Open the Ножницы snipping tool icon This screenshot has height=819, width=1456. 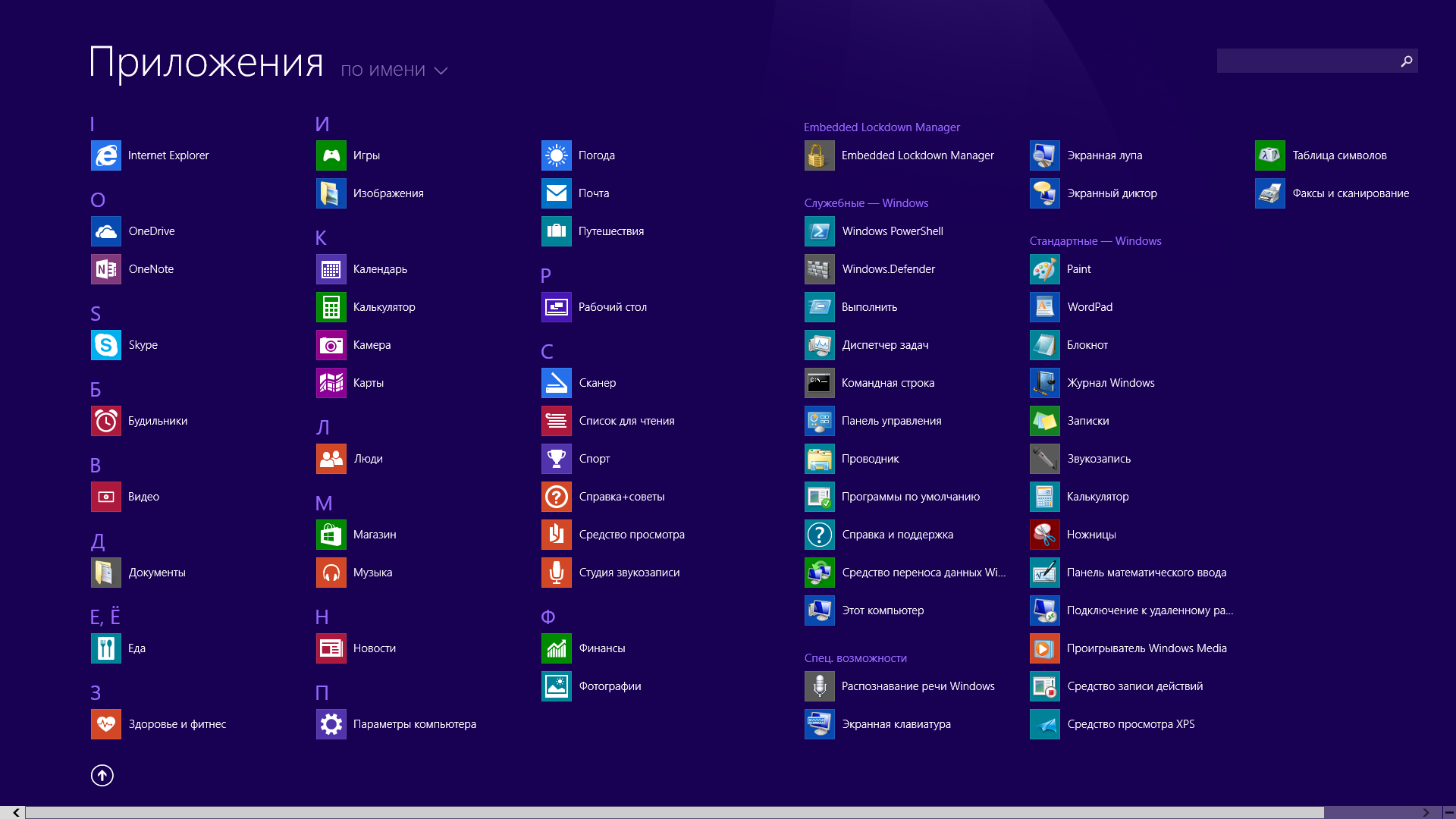[1045, 535]
